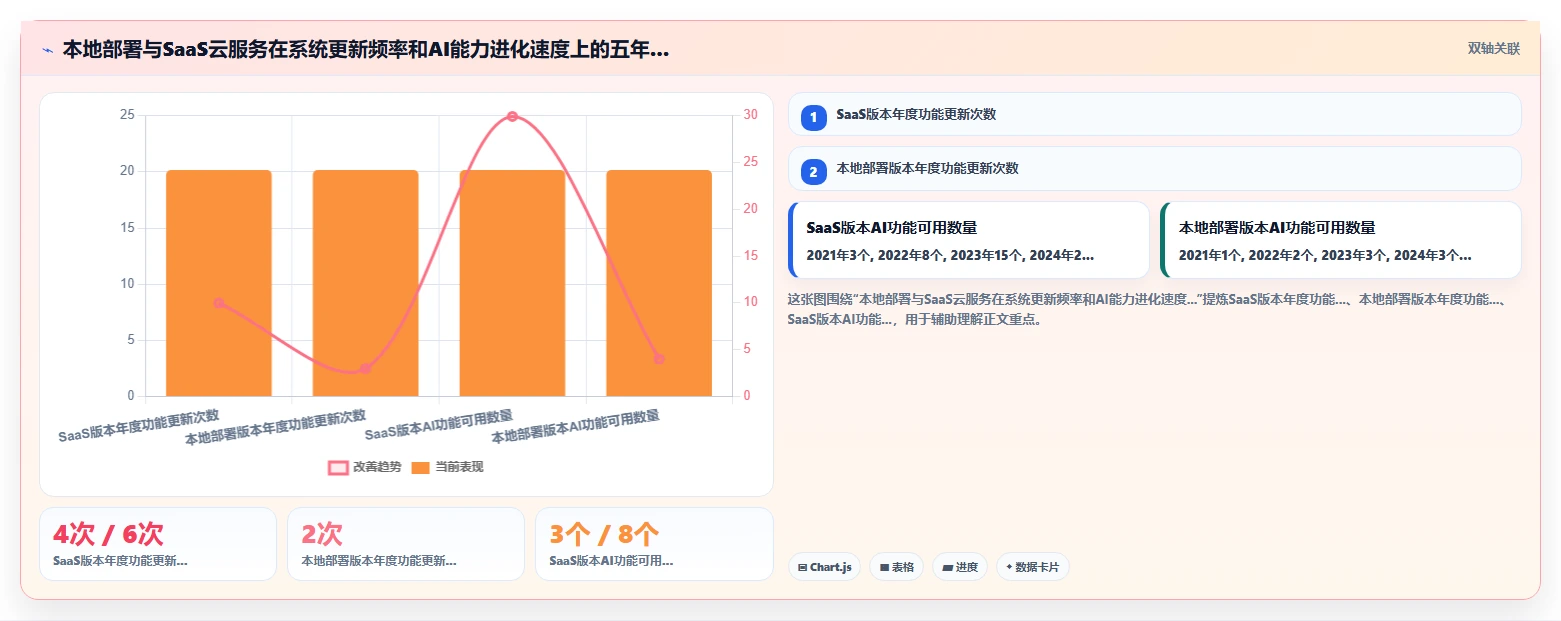Viewport: 1561px width, 621px height.
Task: Click the right axis value 30
Action: [751, 115]
